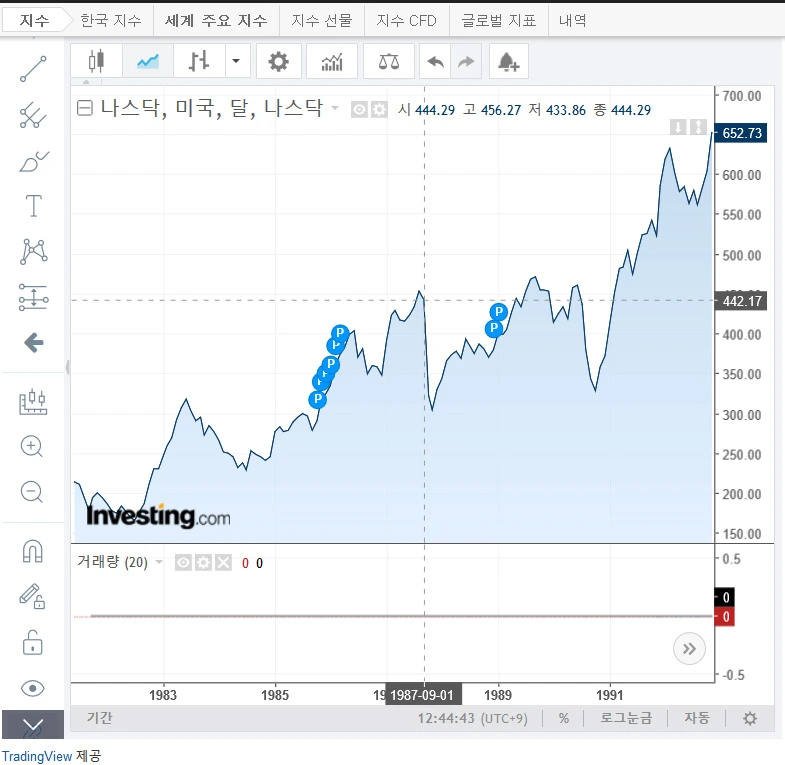Screen dimensions: 785x765
Task: Select the trend line drawing tool
Action: pos(33,69)
